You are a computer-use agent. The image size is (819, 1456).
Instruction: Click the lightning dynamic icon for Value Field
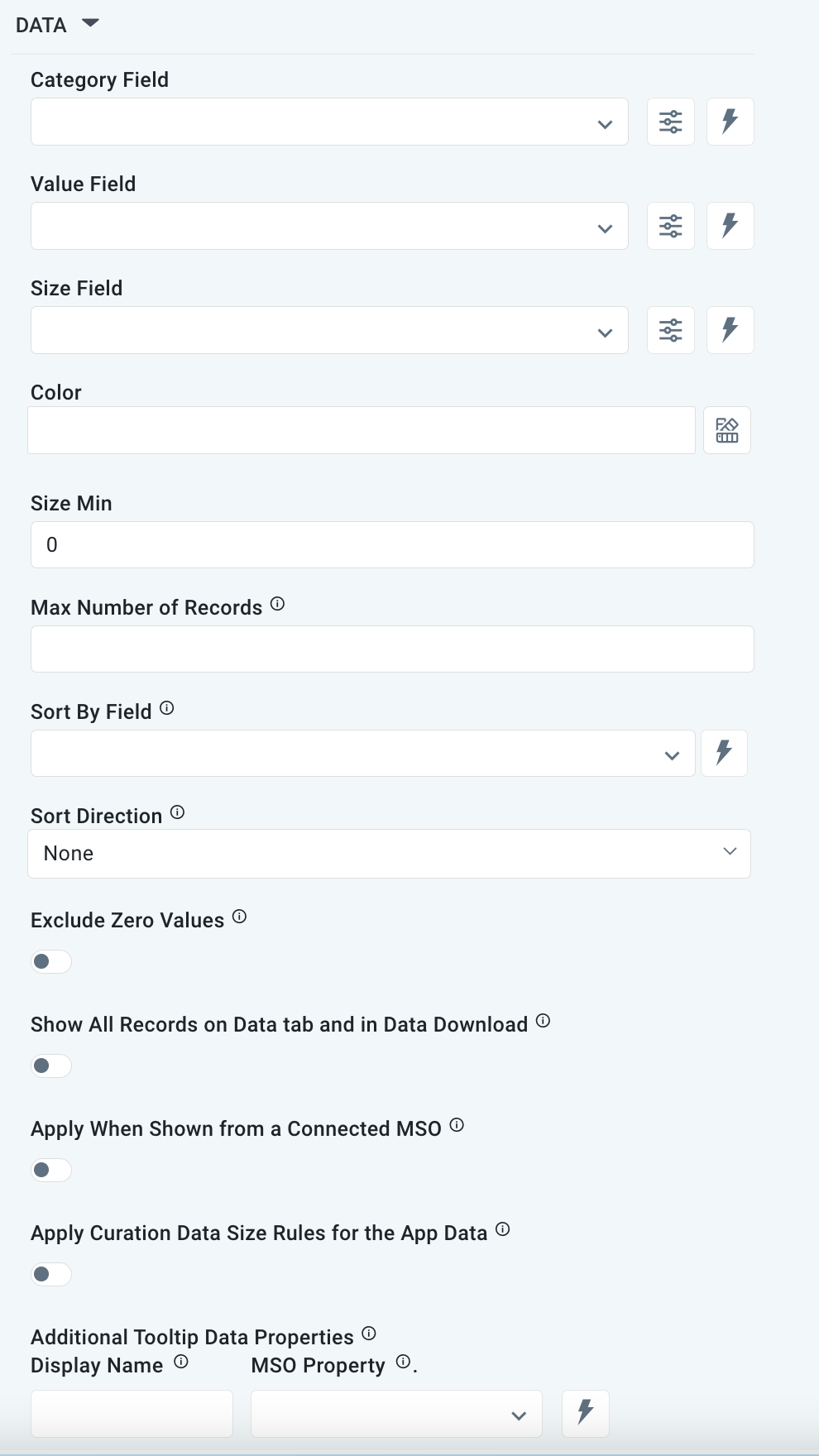(729, 225)
